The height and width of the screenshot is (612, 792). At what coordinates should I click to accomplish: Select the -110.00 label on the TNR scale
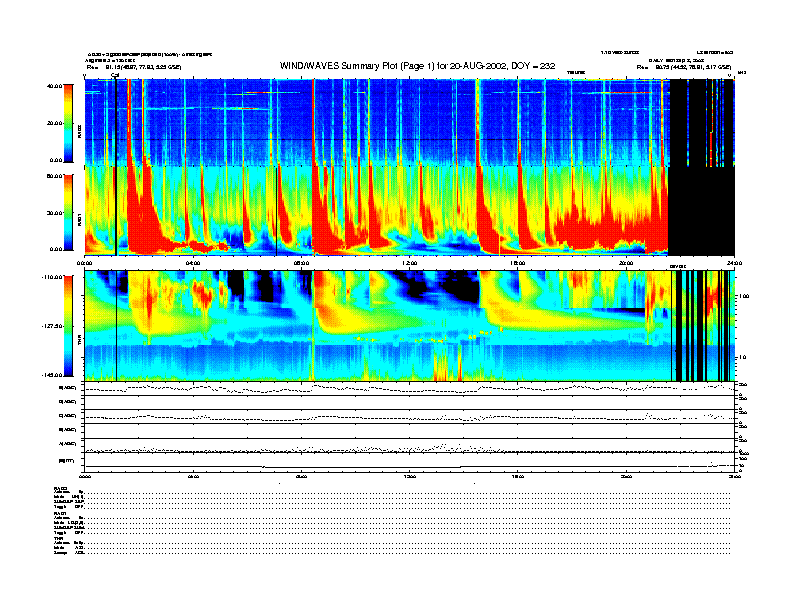52,277
